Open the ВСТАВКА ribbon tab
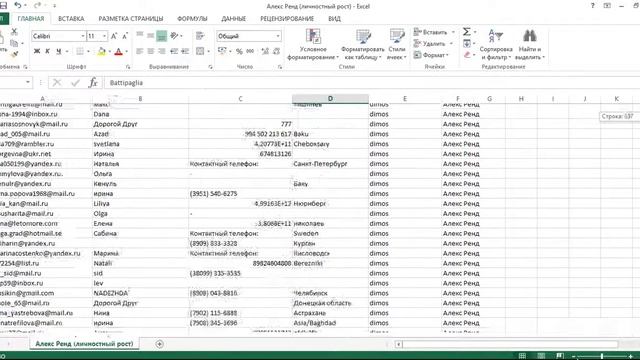 pos(71,19)
